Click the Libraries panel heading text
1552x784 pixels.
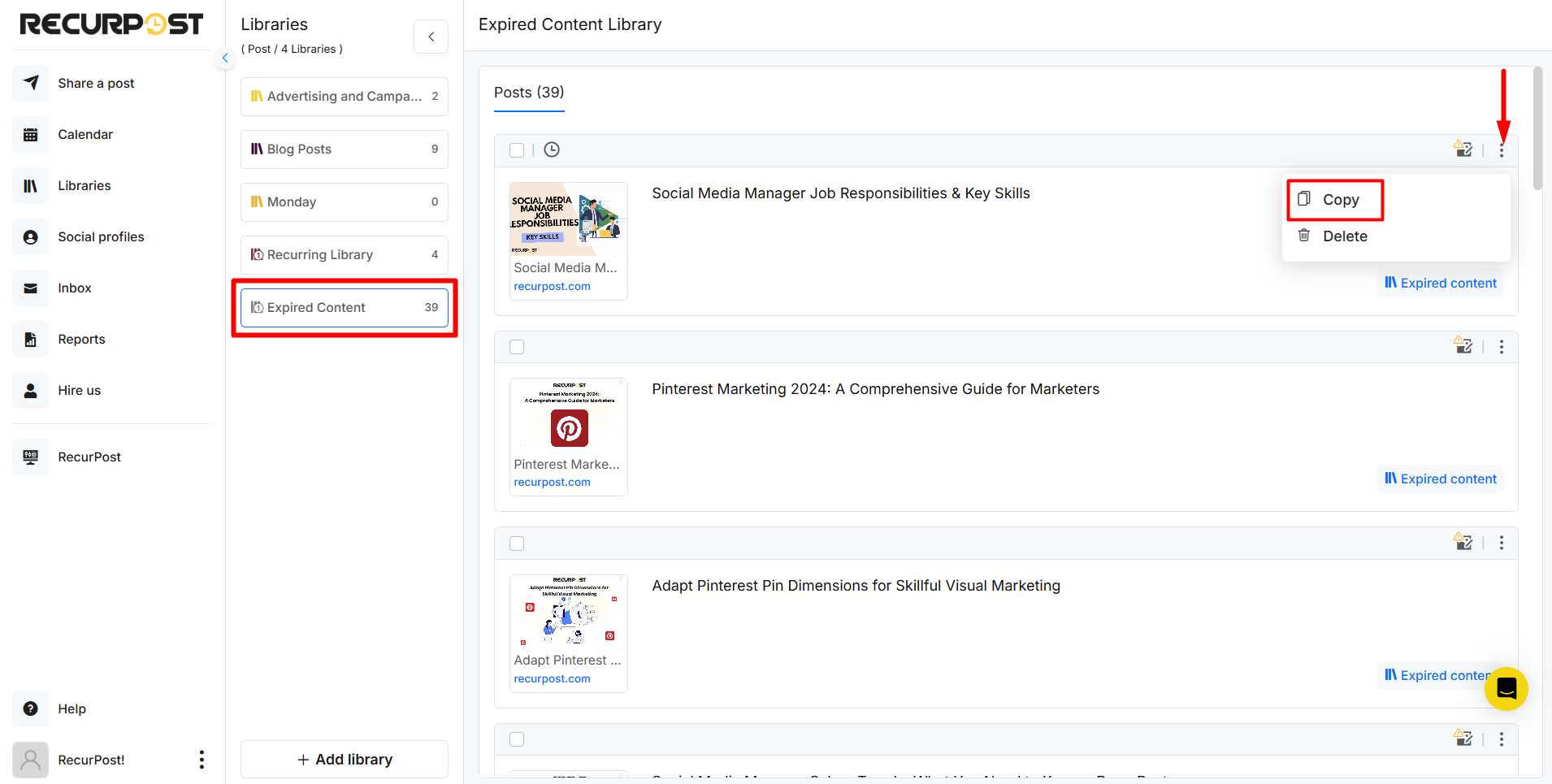tap(274, 24)
